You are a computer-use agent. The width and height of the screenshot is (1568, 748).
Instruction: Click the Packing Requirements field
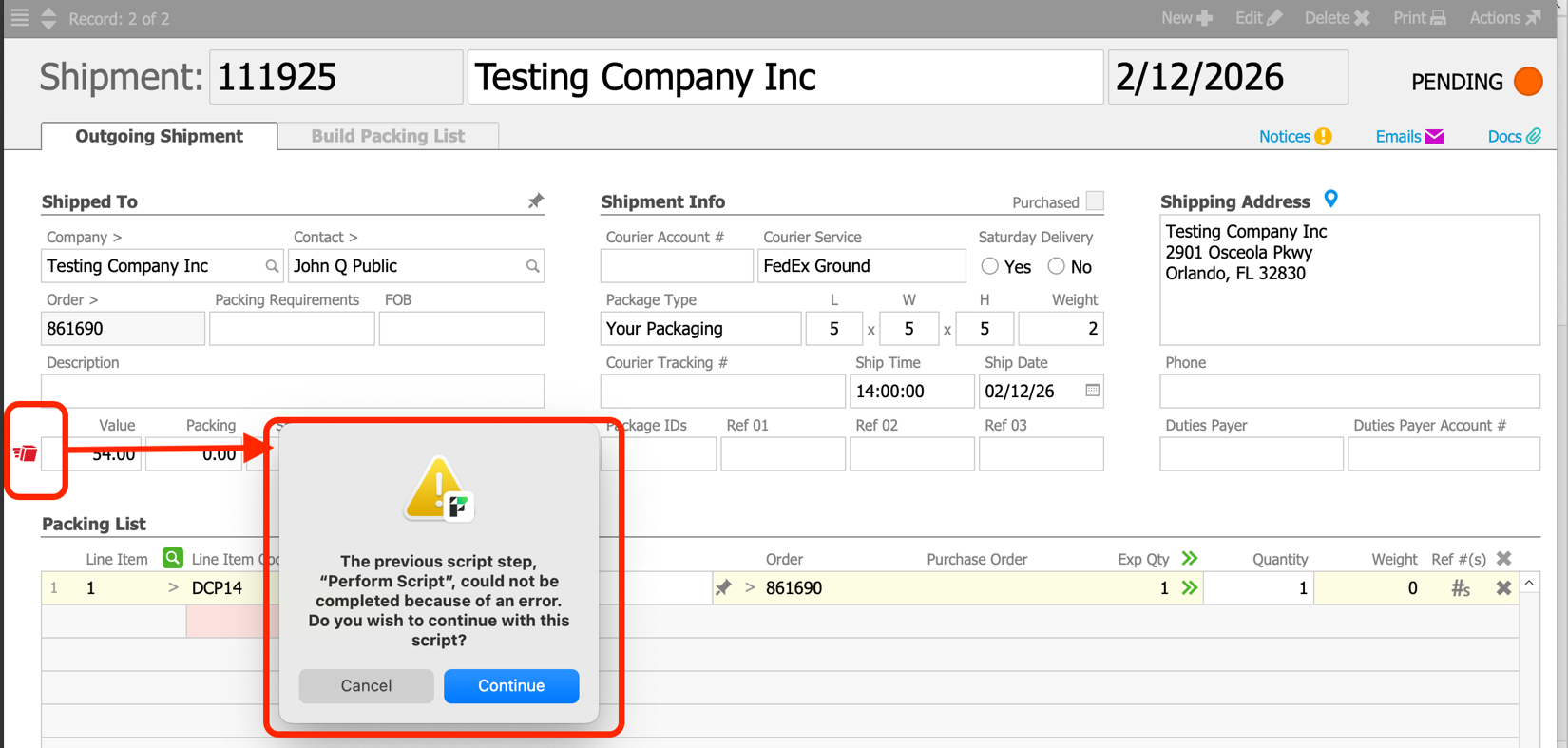pyautogui.click(x=292, y=329)
